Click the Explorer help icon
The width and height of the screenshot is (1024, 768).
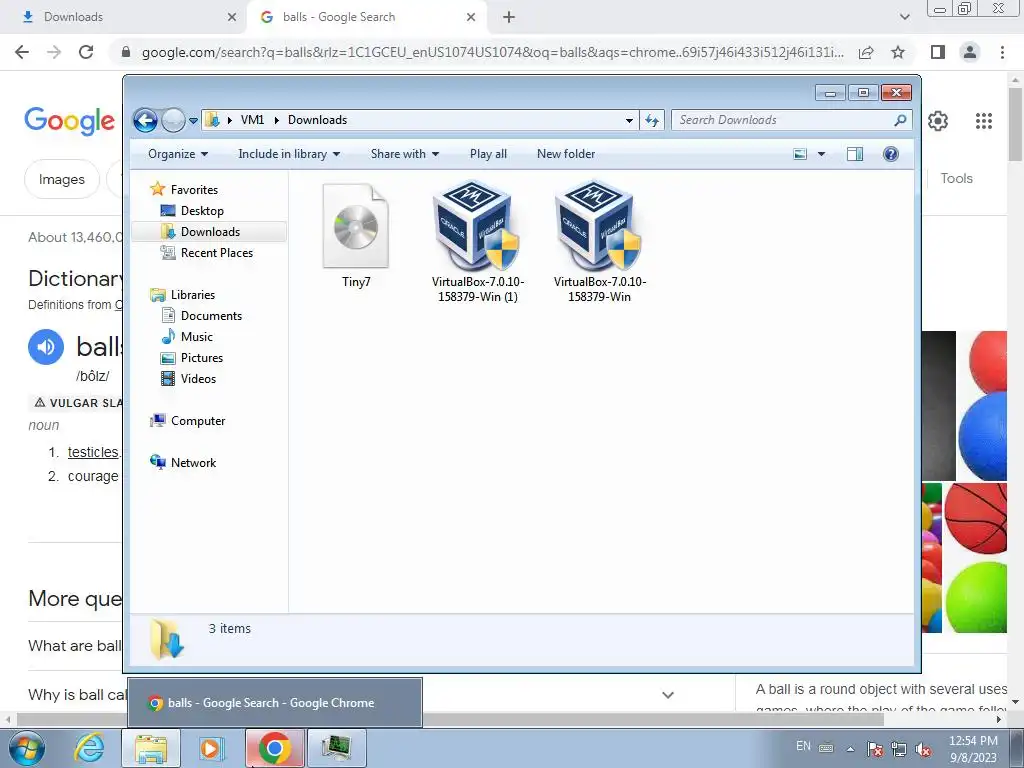click(x=891, y=154)
